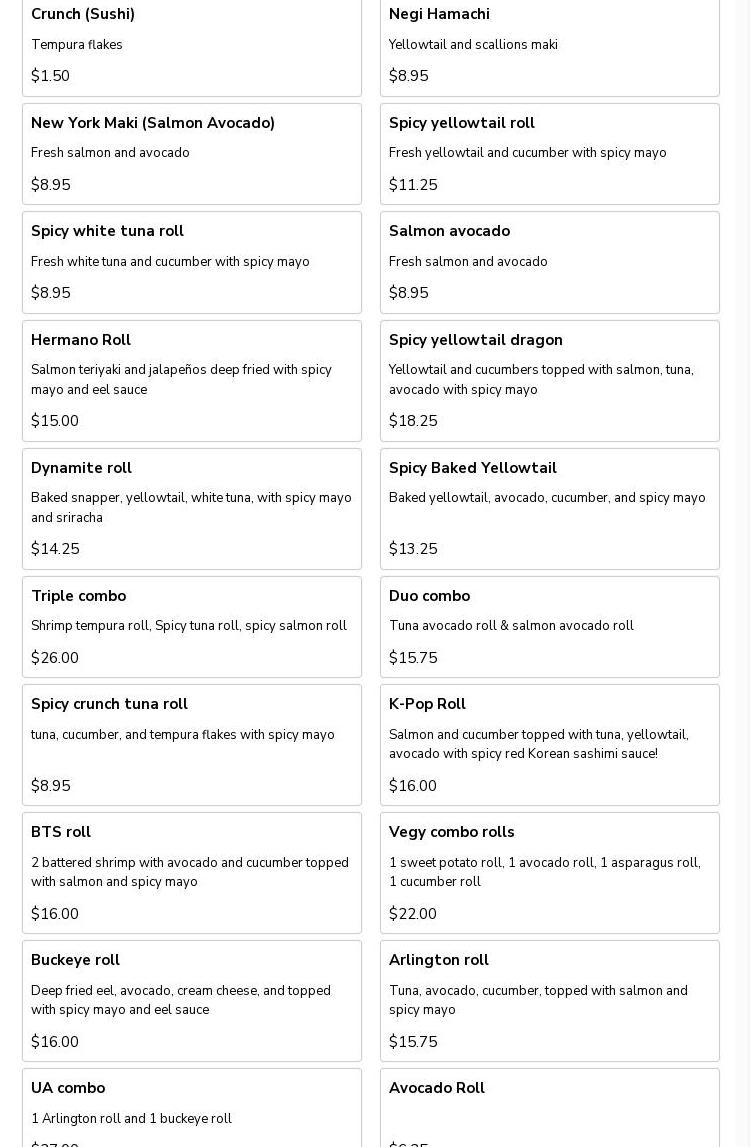The image size is (750, 1147).
Task: Click the Spicy yellowtail roll card
Action: (x=549, y=154)
